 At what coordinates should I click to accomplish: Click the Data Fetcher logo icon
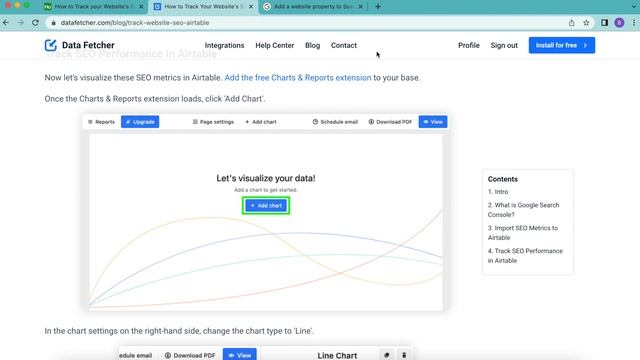[x=51, y=45]
